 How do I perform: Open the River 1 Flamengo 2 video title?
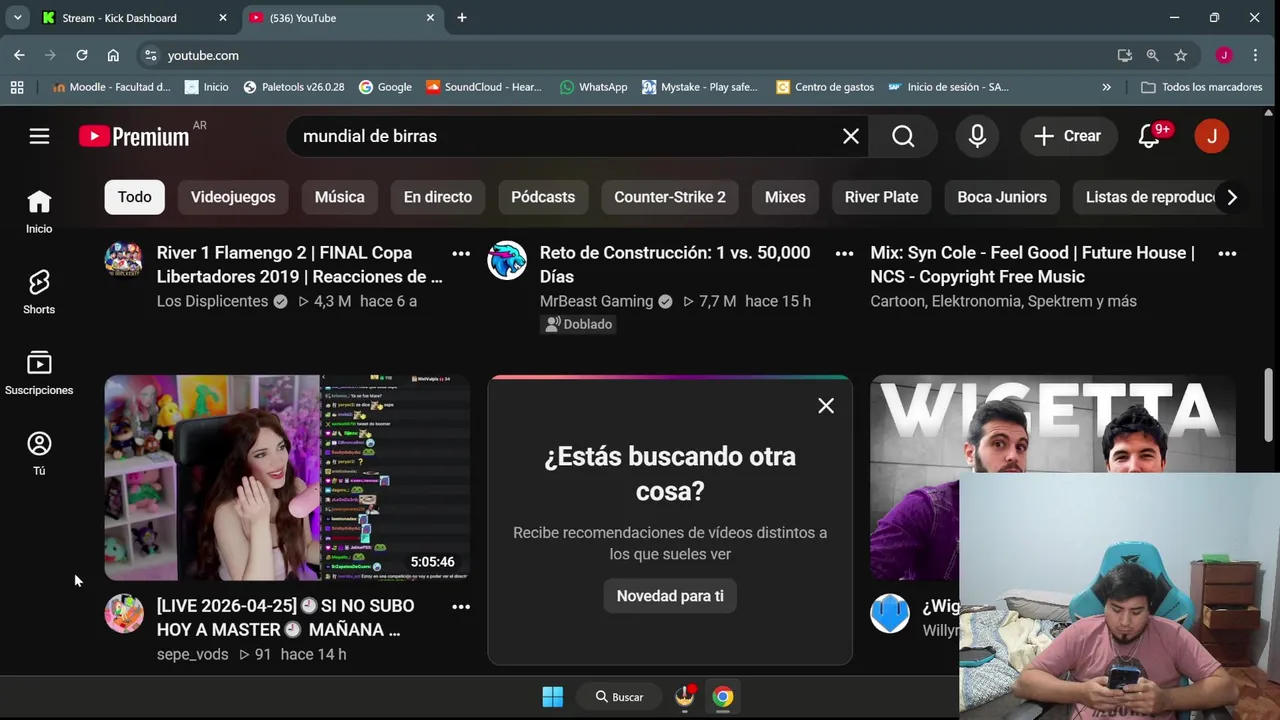(x=299, y=265)
